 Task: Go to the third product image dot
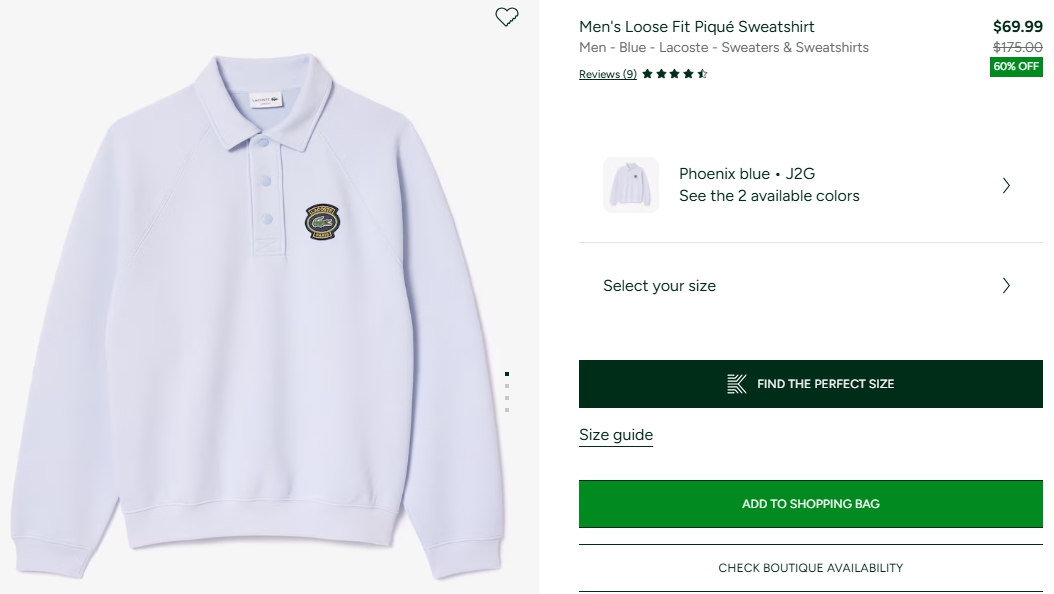point(507,397)
